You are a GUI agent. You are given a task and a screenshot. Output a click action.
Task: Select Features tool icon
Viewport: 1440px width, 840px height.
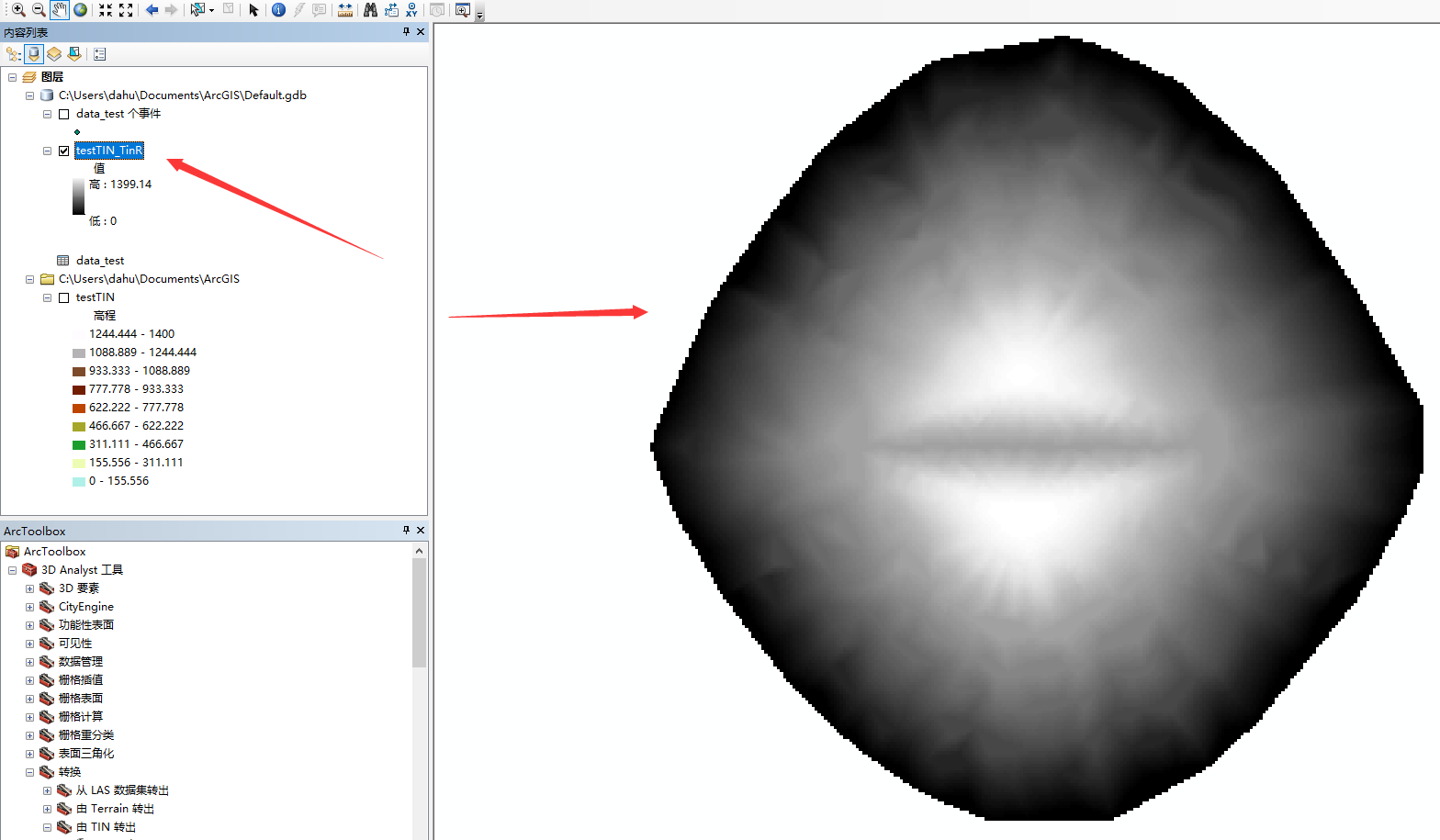point(197,10)
